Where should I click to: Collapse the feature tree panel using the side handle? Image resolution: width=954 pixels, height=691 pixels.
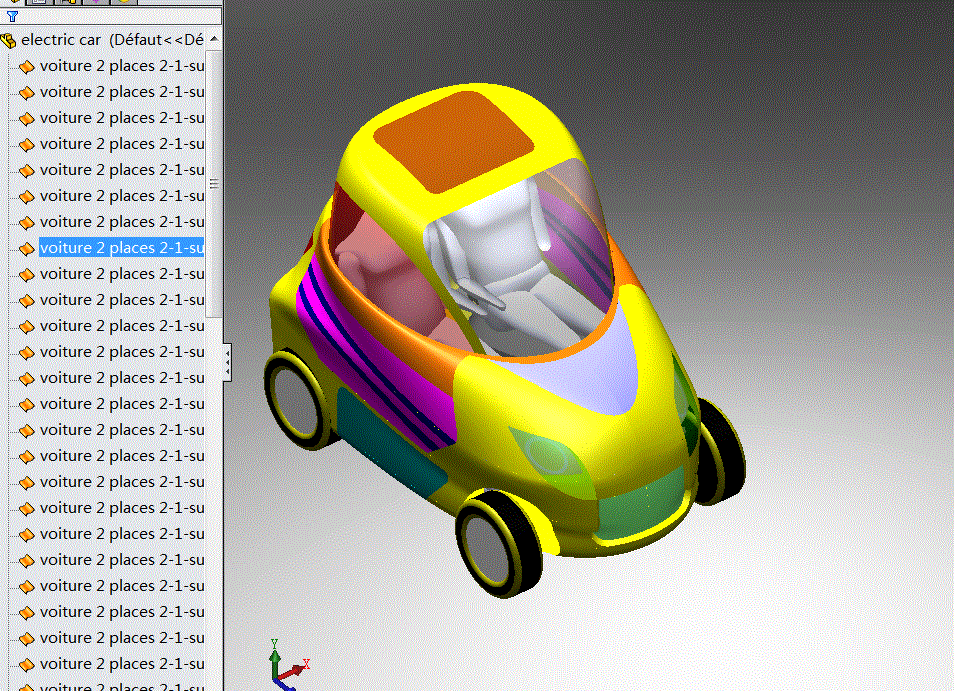(x=227, y=361)
